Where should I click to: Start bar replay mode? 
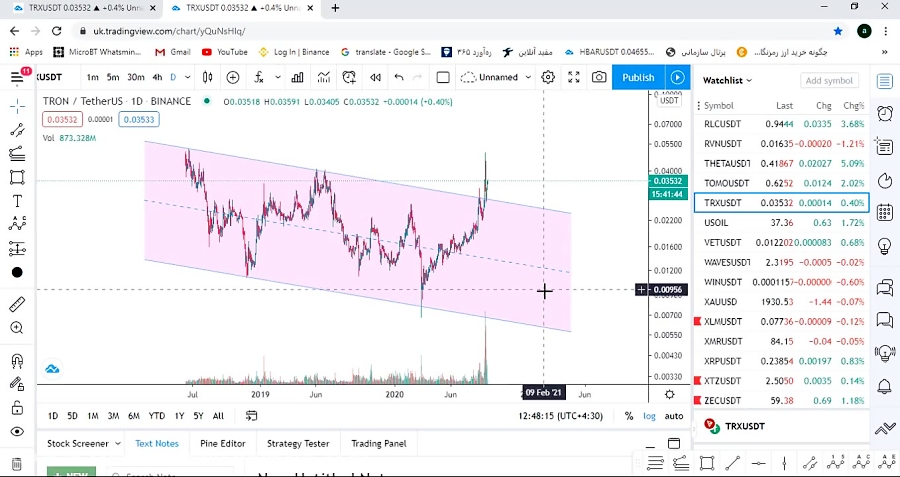375,77
